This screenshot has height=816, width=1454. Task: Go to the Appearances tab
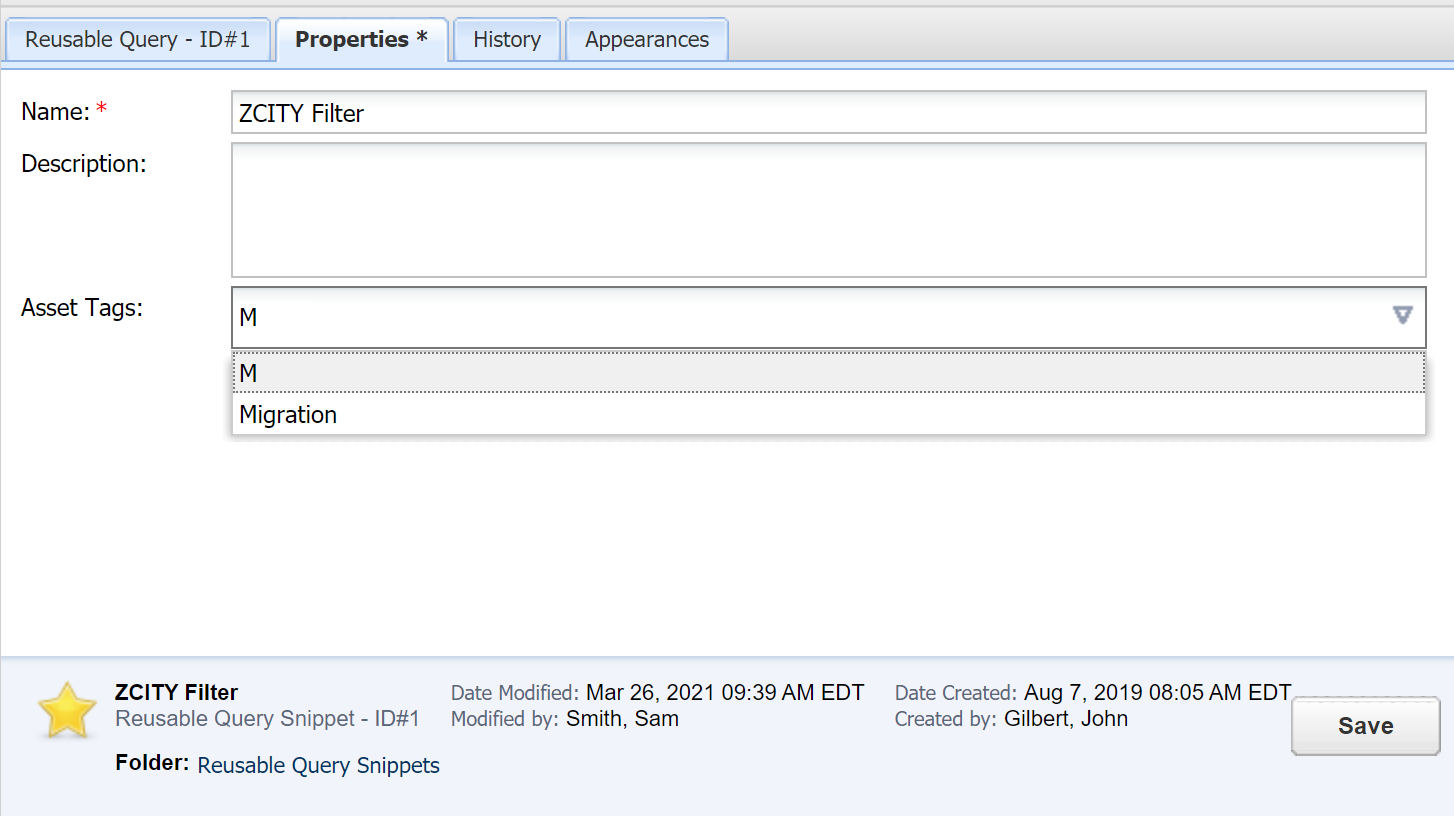[x=647, y=40]
